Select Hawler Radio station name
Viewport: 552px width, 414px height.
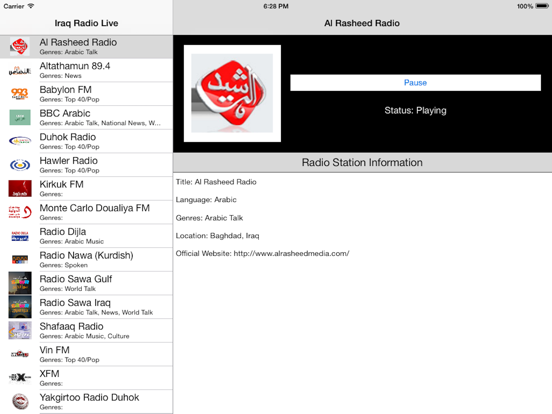click(69, 161)
